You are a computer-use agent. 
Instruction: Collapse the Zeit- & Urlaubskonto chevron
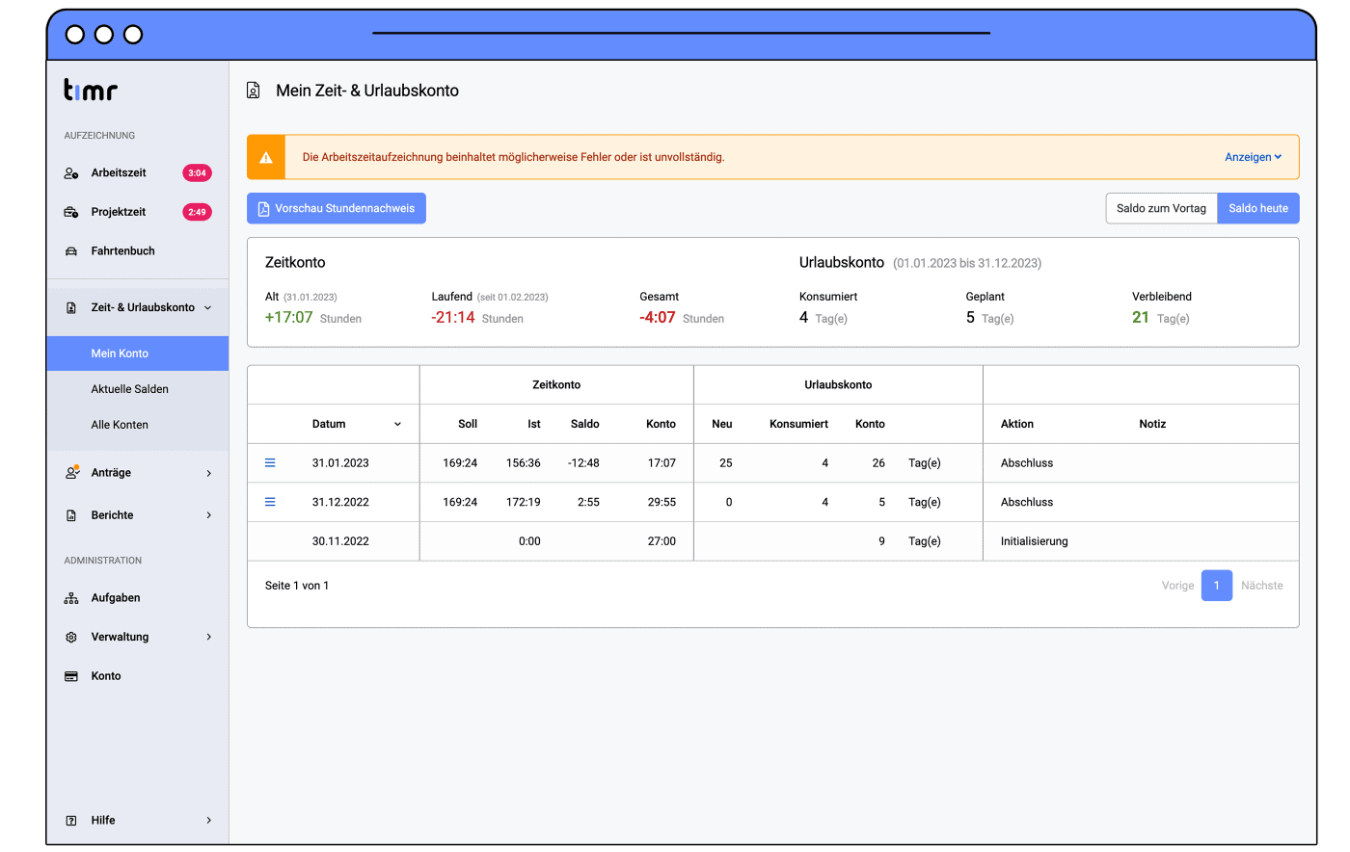point(208,308)
